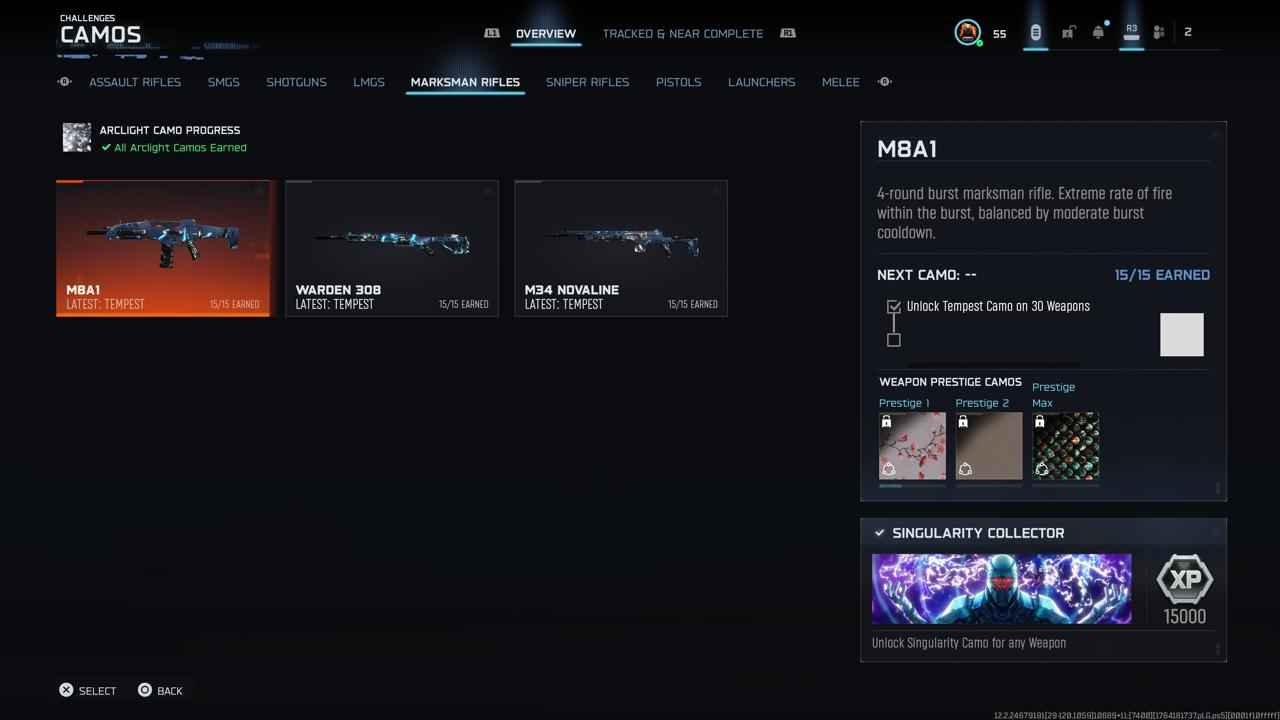Select the Prestige Max camo thumbnail
Viewport: 1280px width, 720px height.
1065,446
